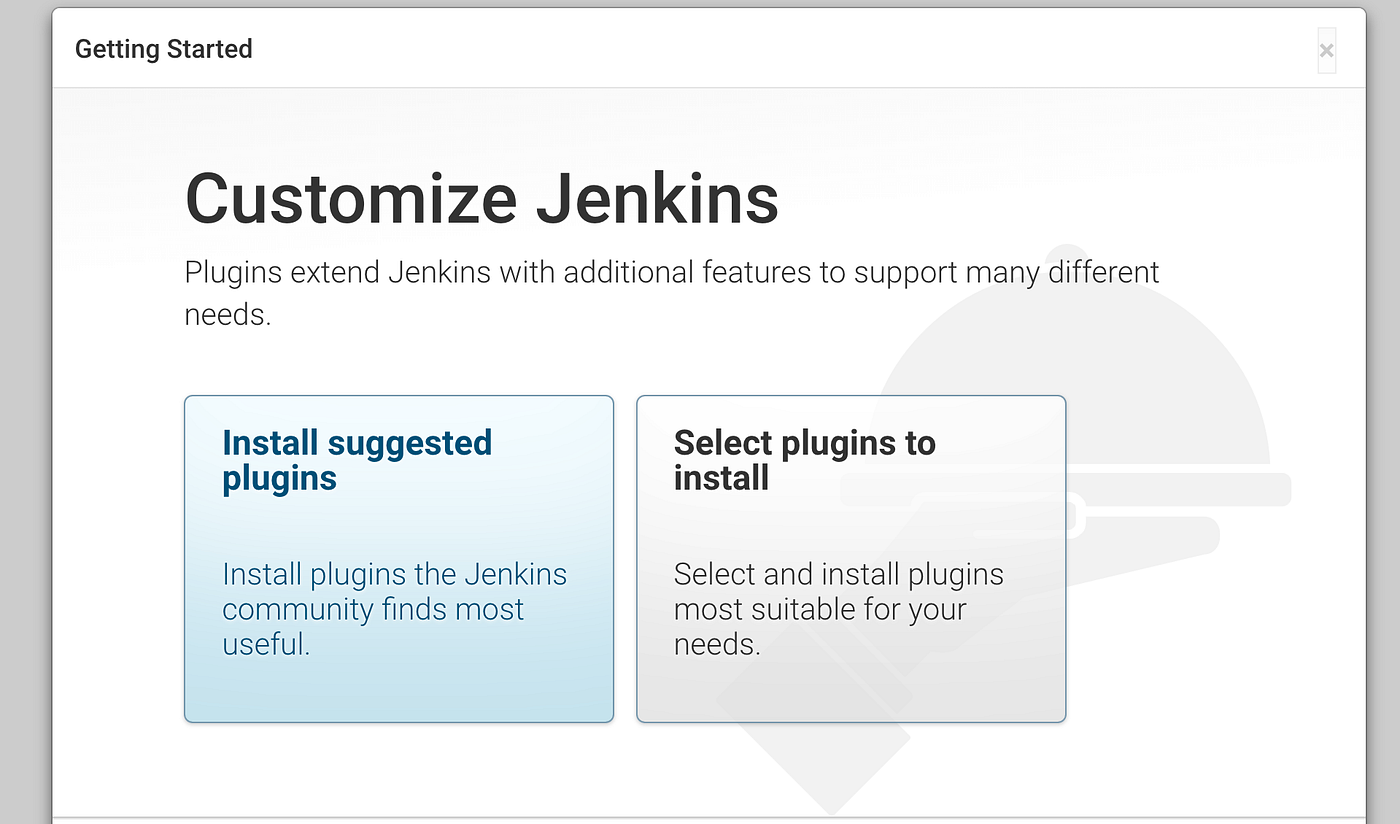Click the plugins description sentence under Customize Jenkins

point(671,271)
